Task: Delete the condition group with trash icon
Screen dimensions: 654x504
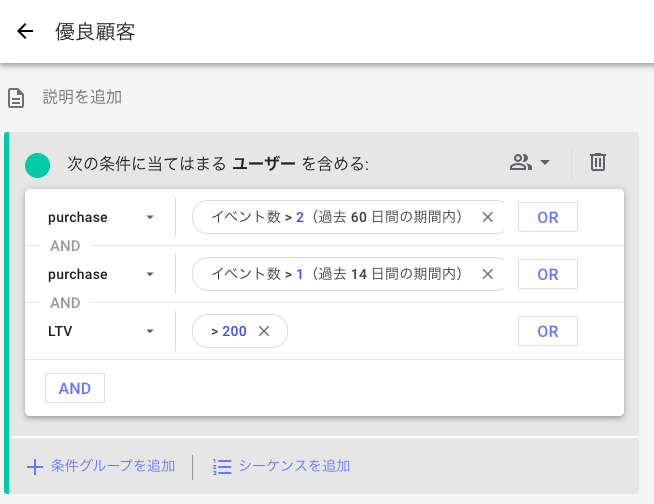Action: [597, 162]
